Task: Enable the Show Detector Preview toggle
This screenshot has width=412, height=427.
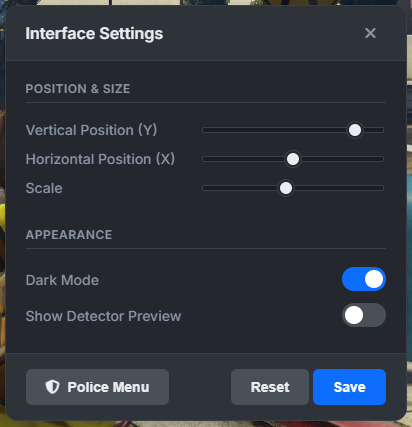Action: (364, 315)
